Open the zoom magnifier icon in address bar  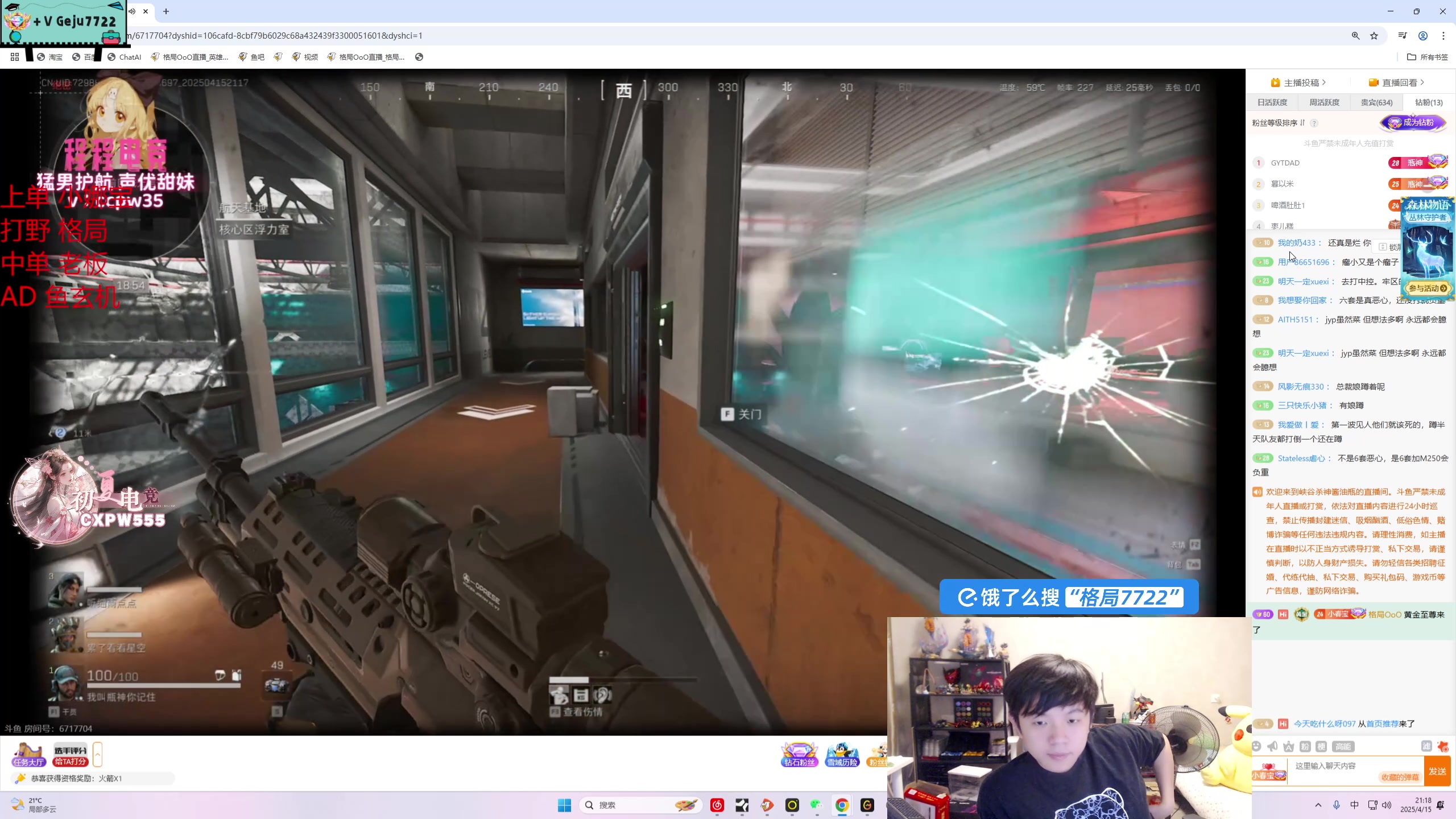1356,36
